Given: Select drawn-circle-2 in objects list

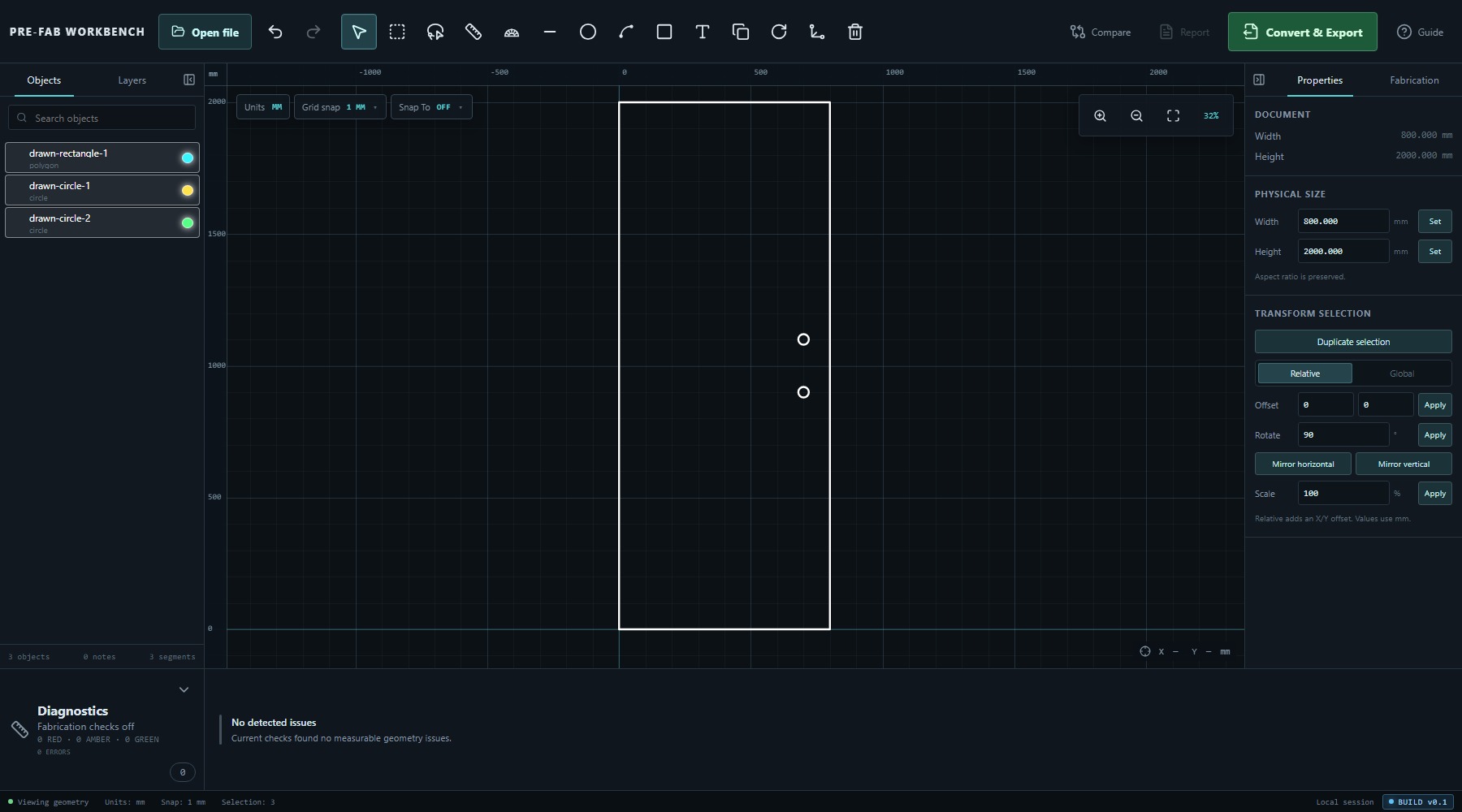Looking at the screenshot, I should pos(102,222).
